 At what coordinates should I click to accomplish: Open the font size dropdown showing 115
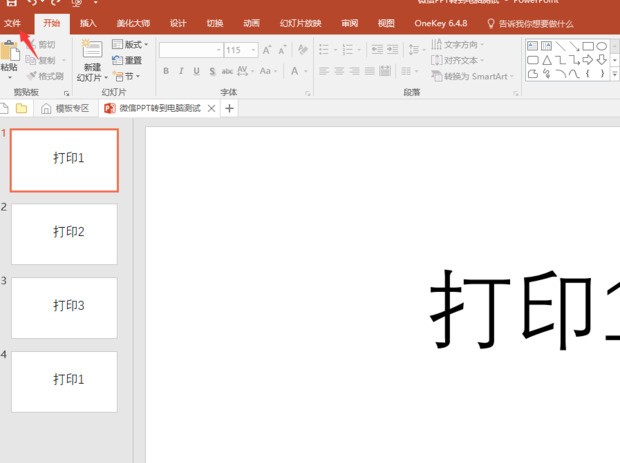[253, 50]
